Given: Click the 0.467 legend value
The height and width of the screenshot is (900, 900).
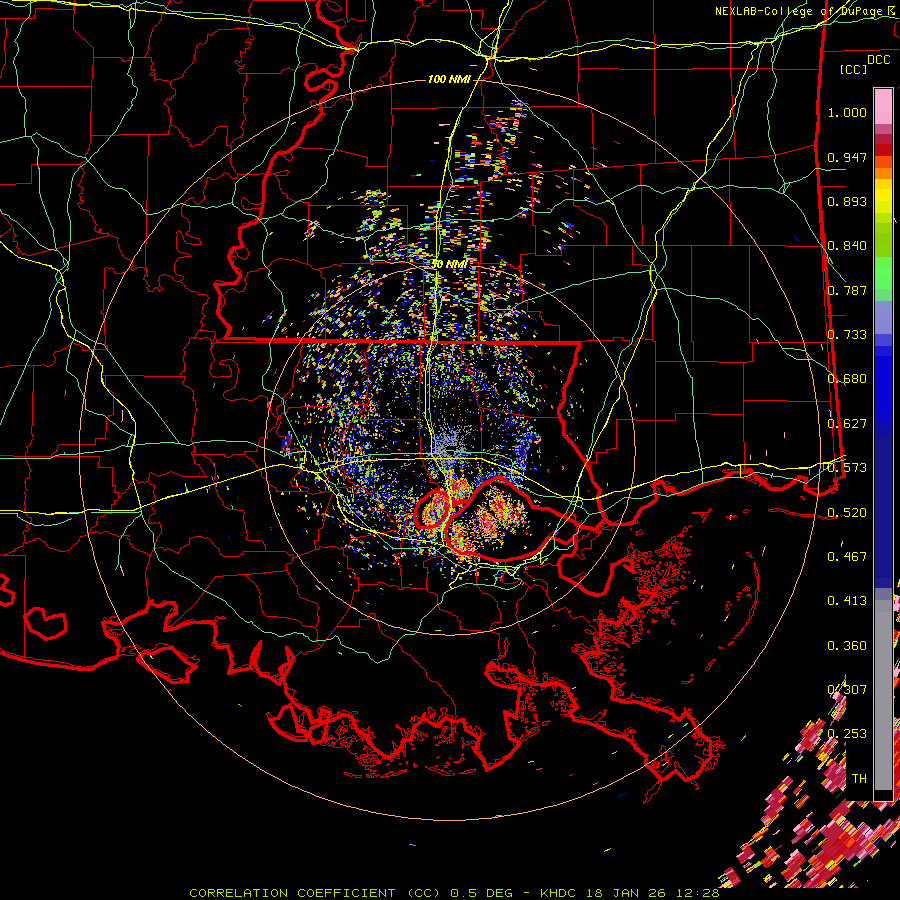Looking at the screenshot, I should coord(847,556).
